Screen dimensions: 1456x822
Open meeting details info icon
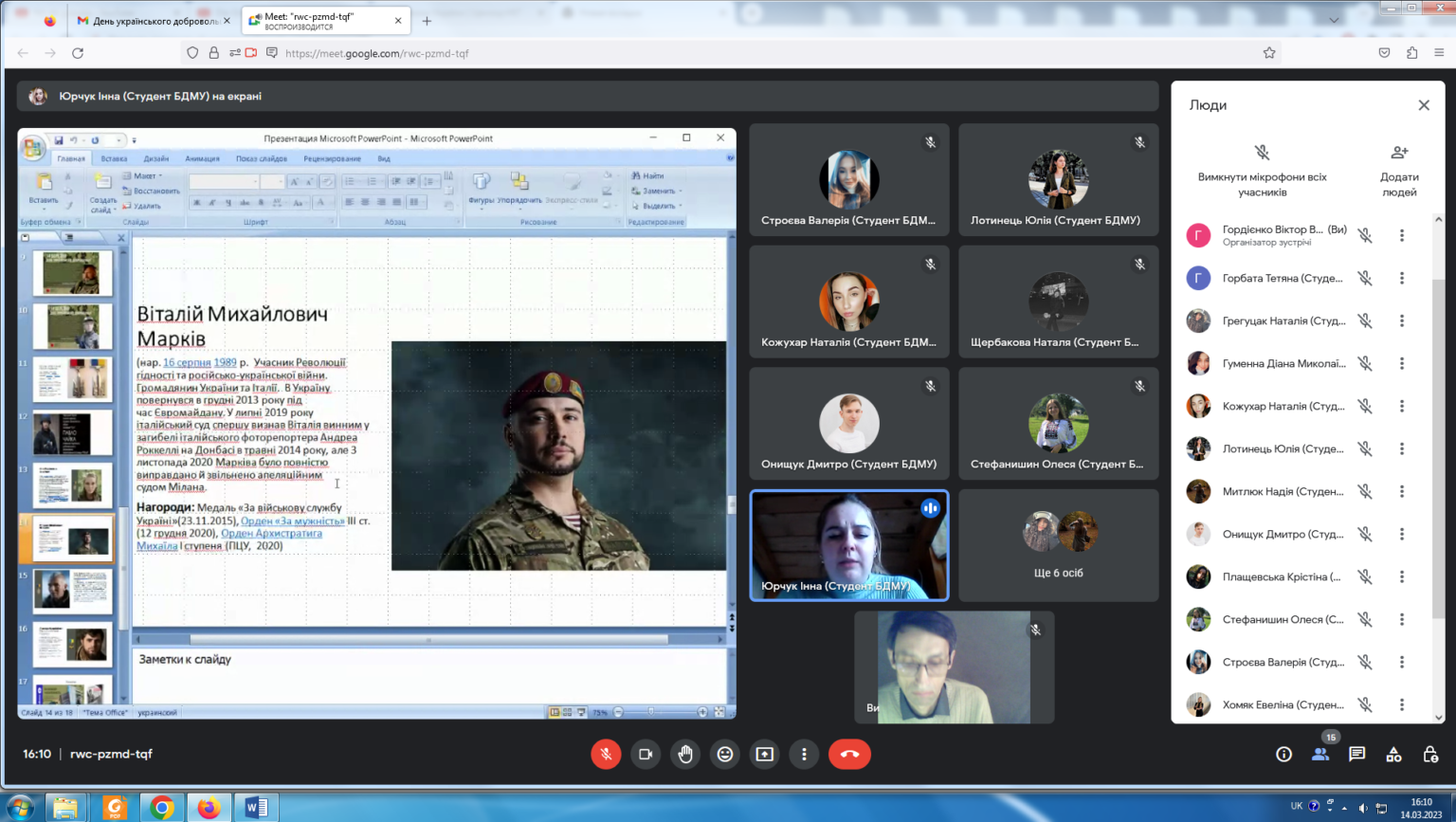click(x=1283, y=754)
